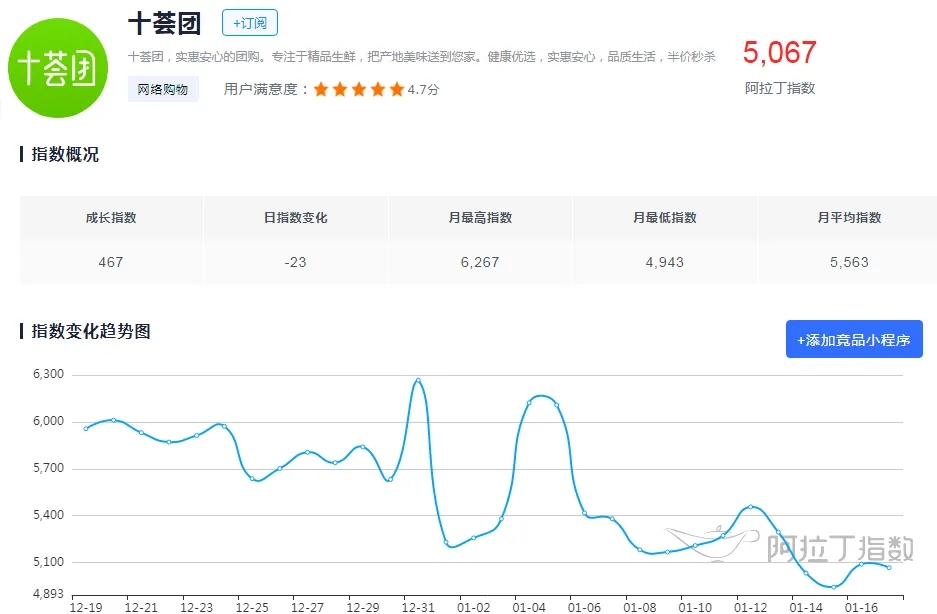937x614 pixels.
Task: Click the 4.7分 rating score
Action: point(424,90)
